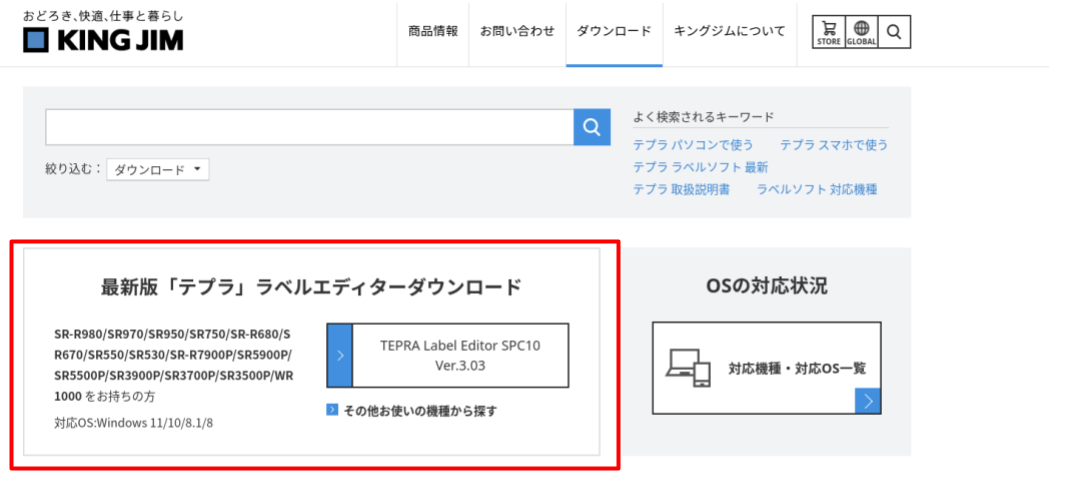
Task: Open the STORE cart icon
Action: point(829,32)
